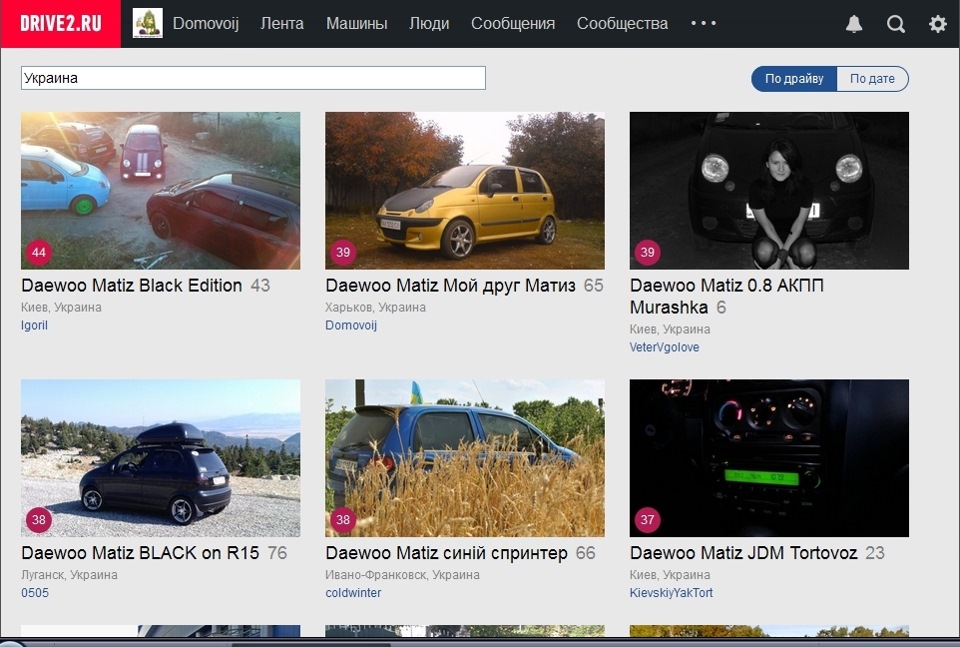The height and width of the screenshot is (647, 960).
Task: Open Daewoo Matiz Мой друг Матиз title
Action: click(451, 285)
